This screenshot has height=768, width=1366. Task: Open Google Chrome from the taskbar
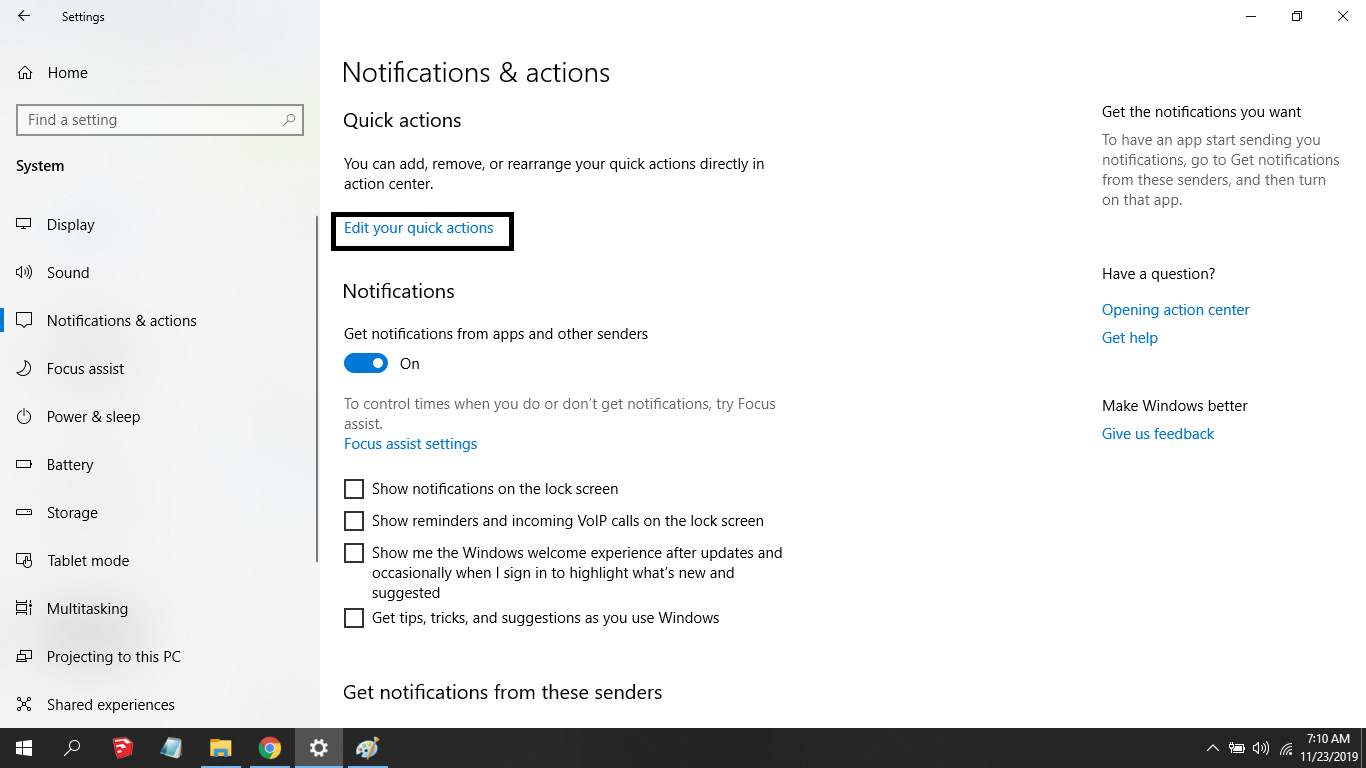click(269, 748)
